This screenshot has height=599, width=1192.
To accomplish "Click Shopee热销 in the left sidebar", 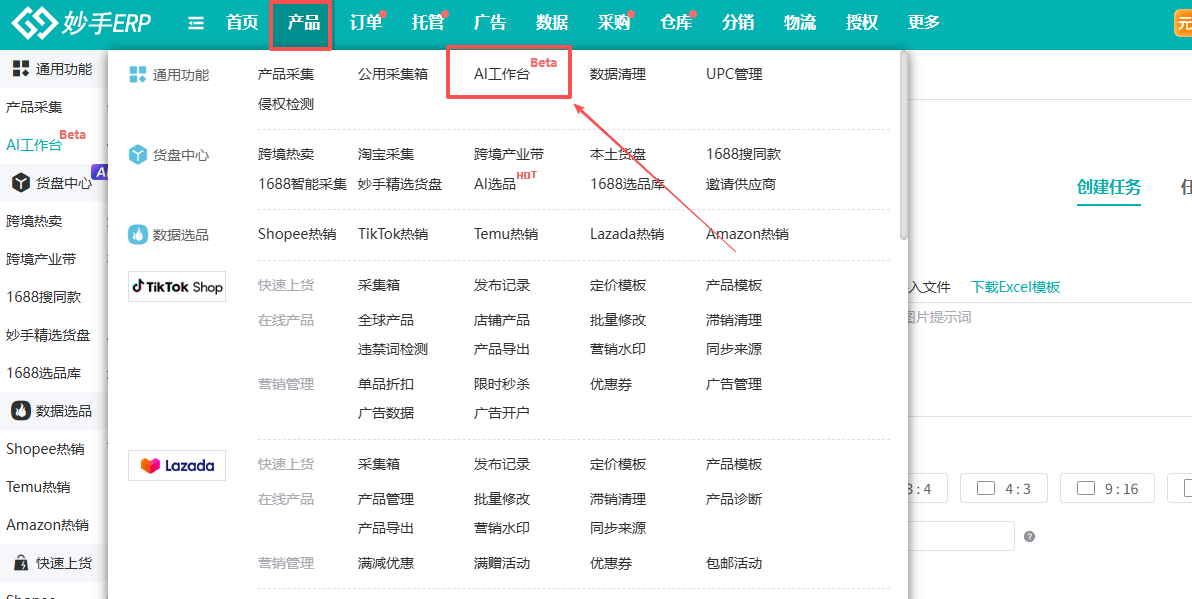I will (x=45, y=449).
